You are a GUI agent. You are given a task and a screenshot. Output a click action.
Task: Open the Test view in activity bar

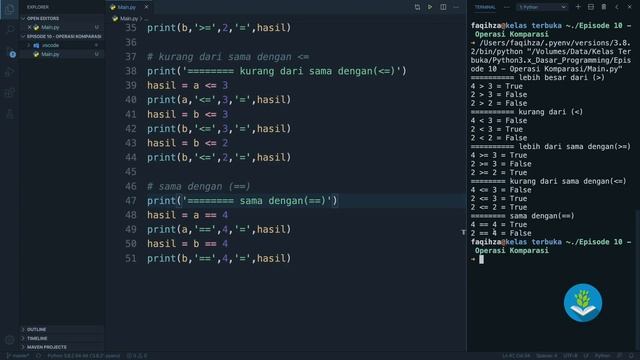[9, 114]
